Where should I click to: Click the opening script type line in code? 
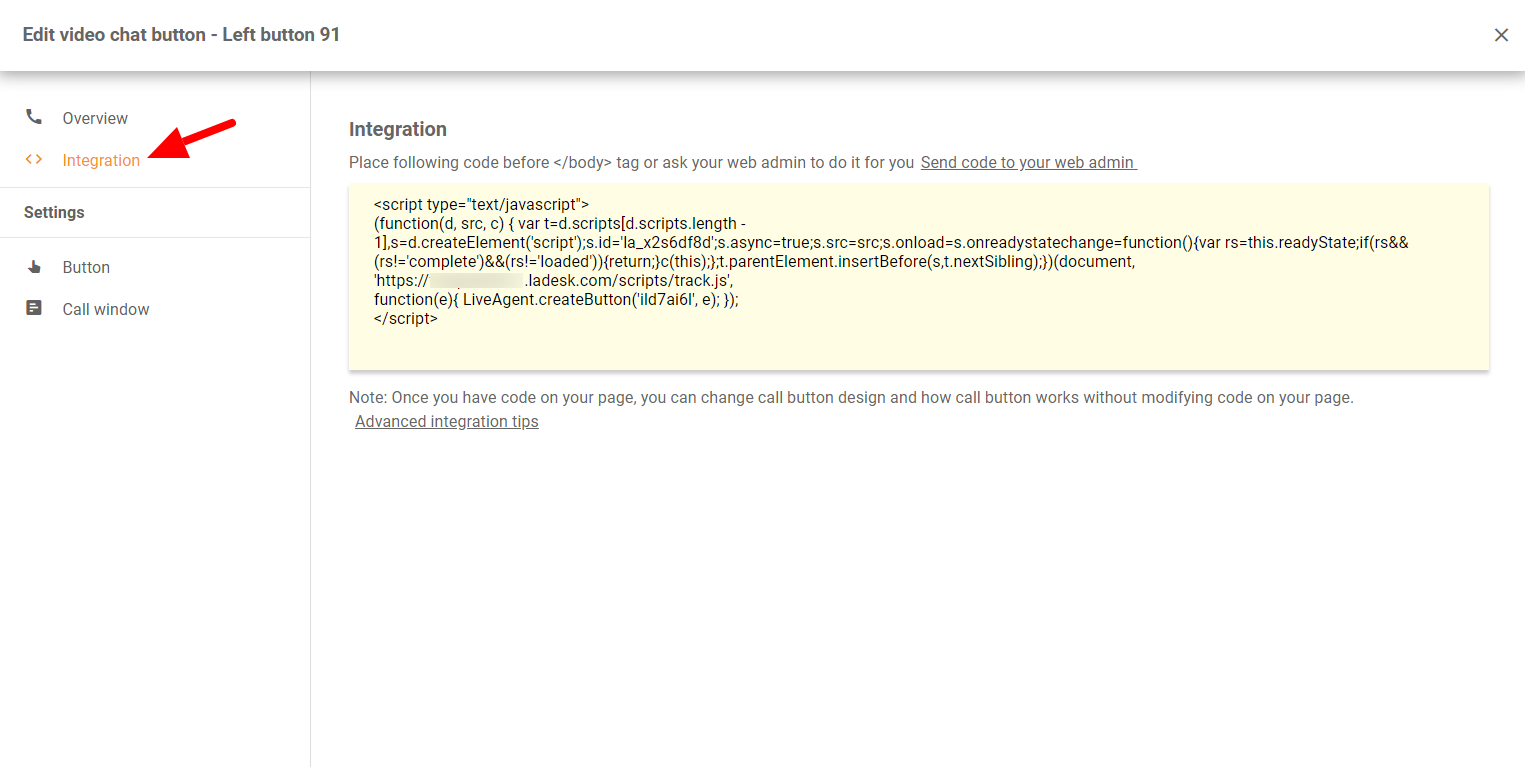[481, 204]
